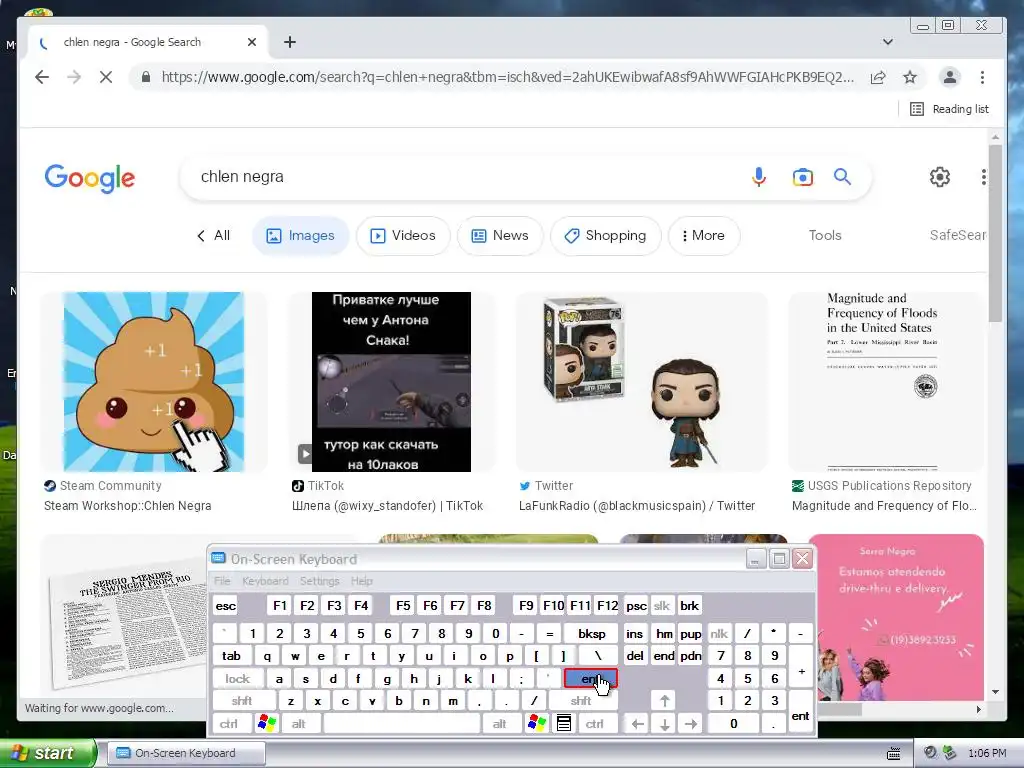Open the Steam Community poop emoji thumbnail
The width and height of the screenshot is (1024, 768).
(153, 382)
